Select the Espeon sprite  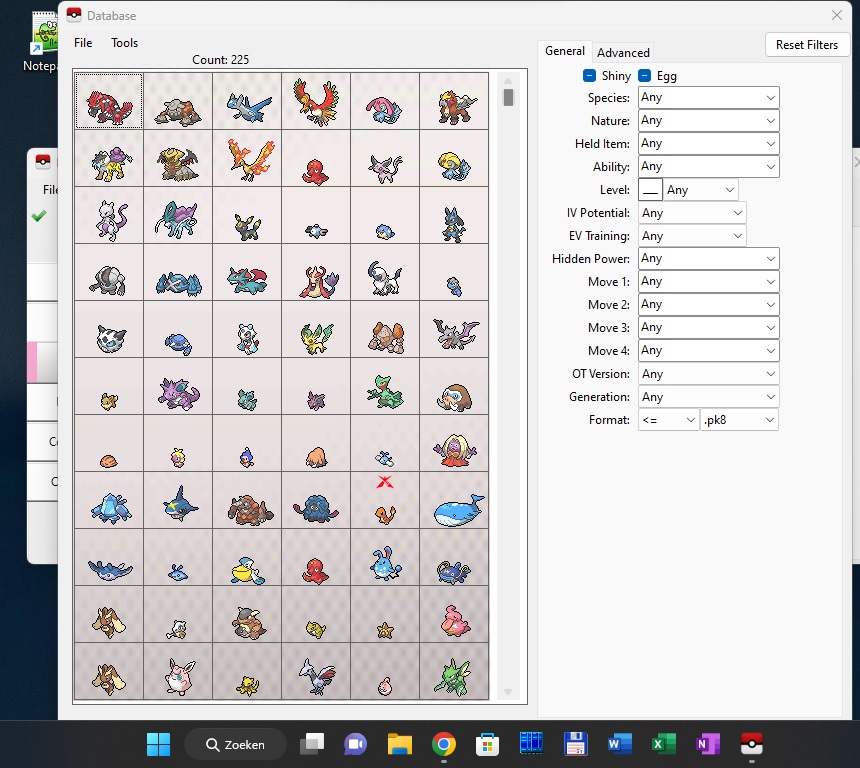[x=385, y=159]
